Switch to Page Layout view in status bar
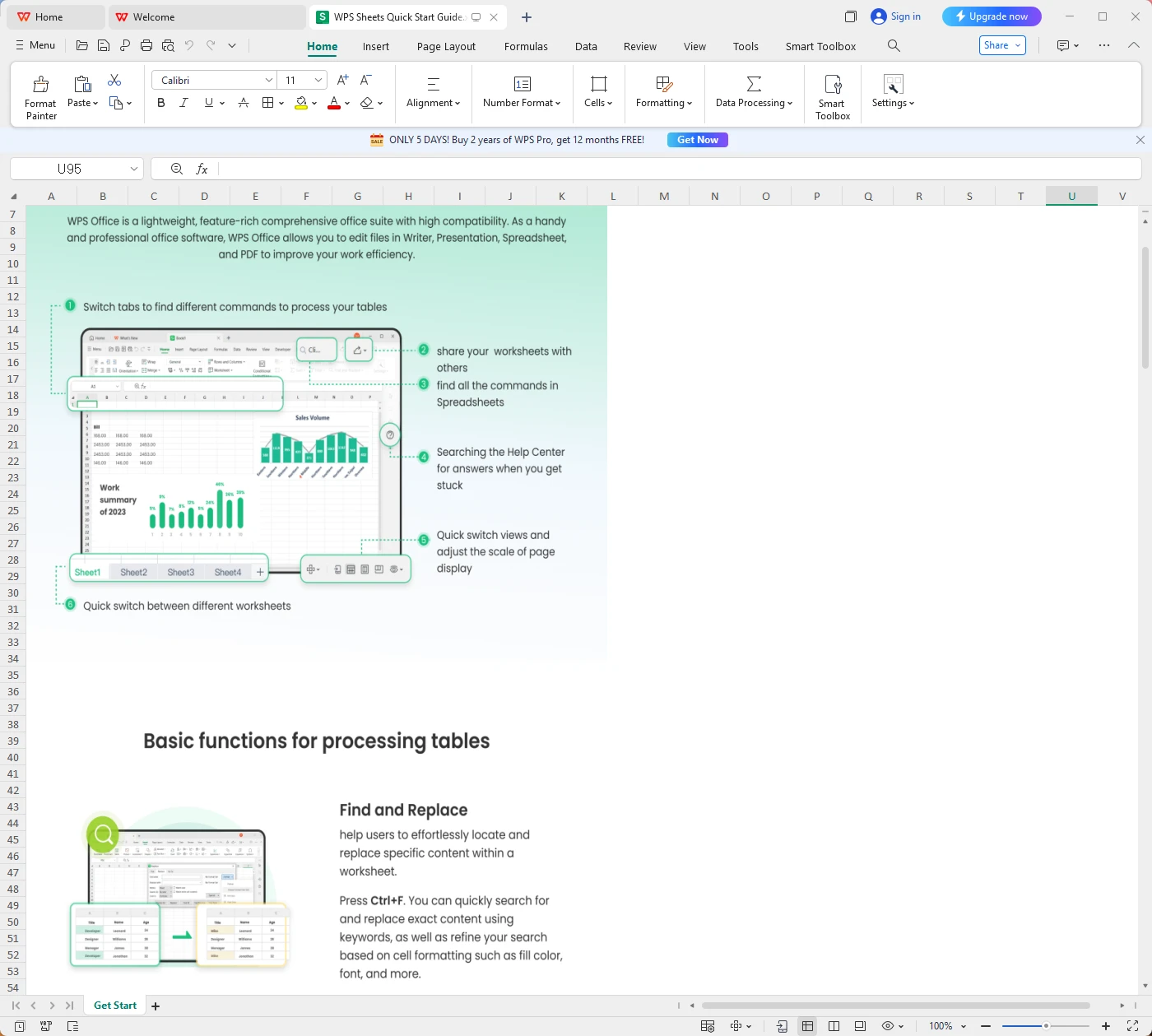 [860, 1026]
